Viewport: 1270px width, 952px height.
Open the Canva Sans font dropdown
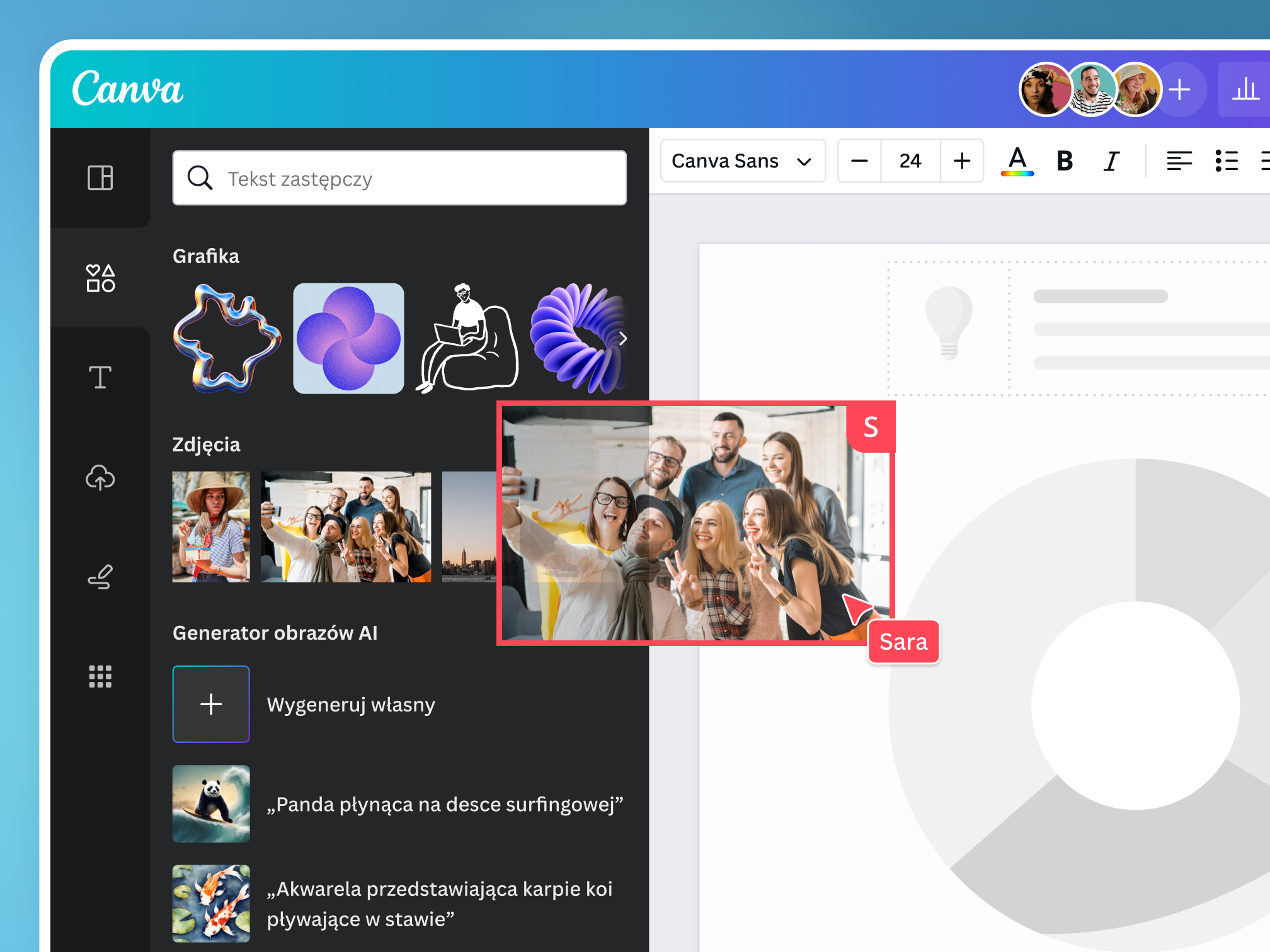[743, 161]
